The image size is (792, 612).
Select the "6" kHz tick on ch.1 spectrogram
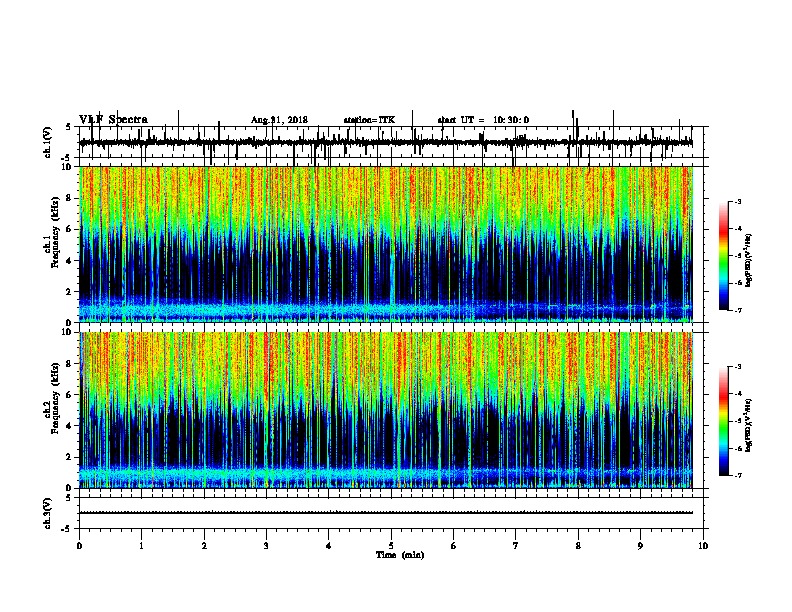pos(69,229)
